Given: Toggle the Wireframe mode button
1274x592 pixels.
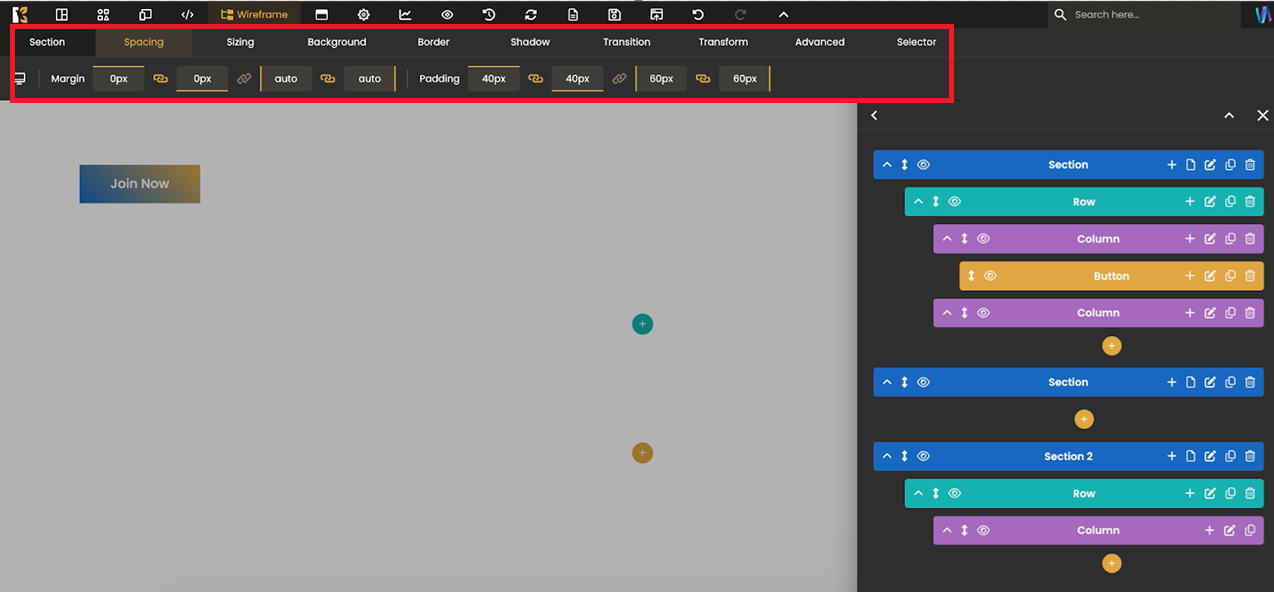Looking at the screenshot, I should point(254,15).
